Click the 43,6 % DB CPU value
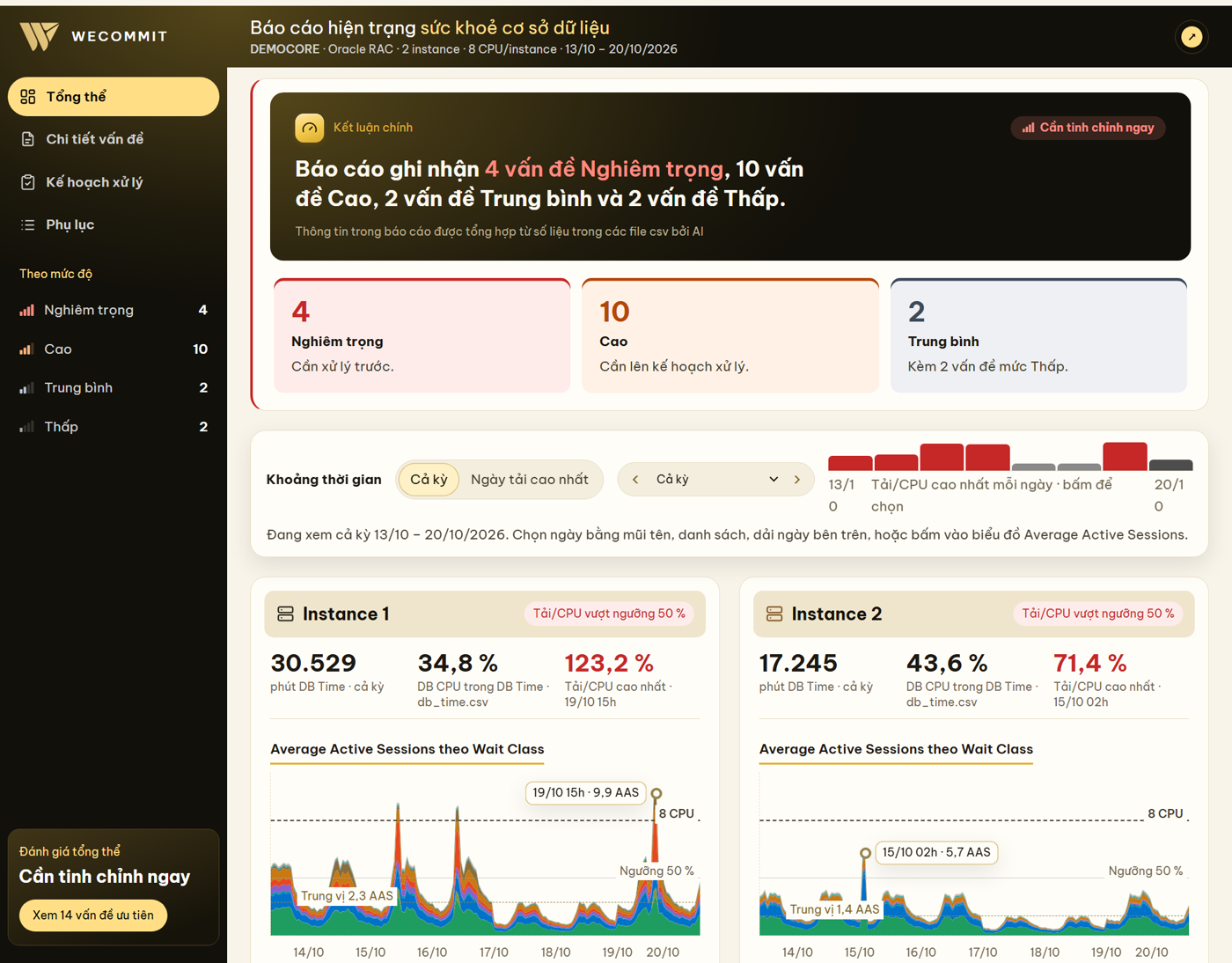Image resolution: width=1232 pixels, height=963 pixels. [947, 663]
